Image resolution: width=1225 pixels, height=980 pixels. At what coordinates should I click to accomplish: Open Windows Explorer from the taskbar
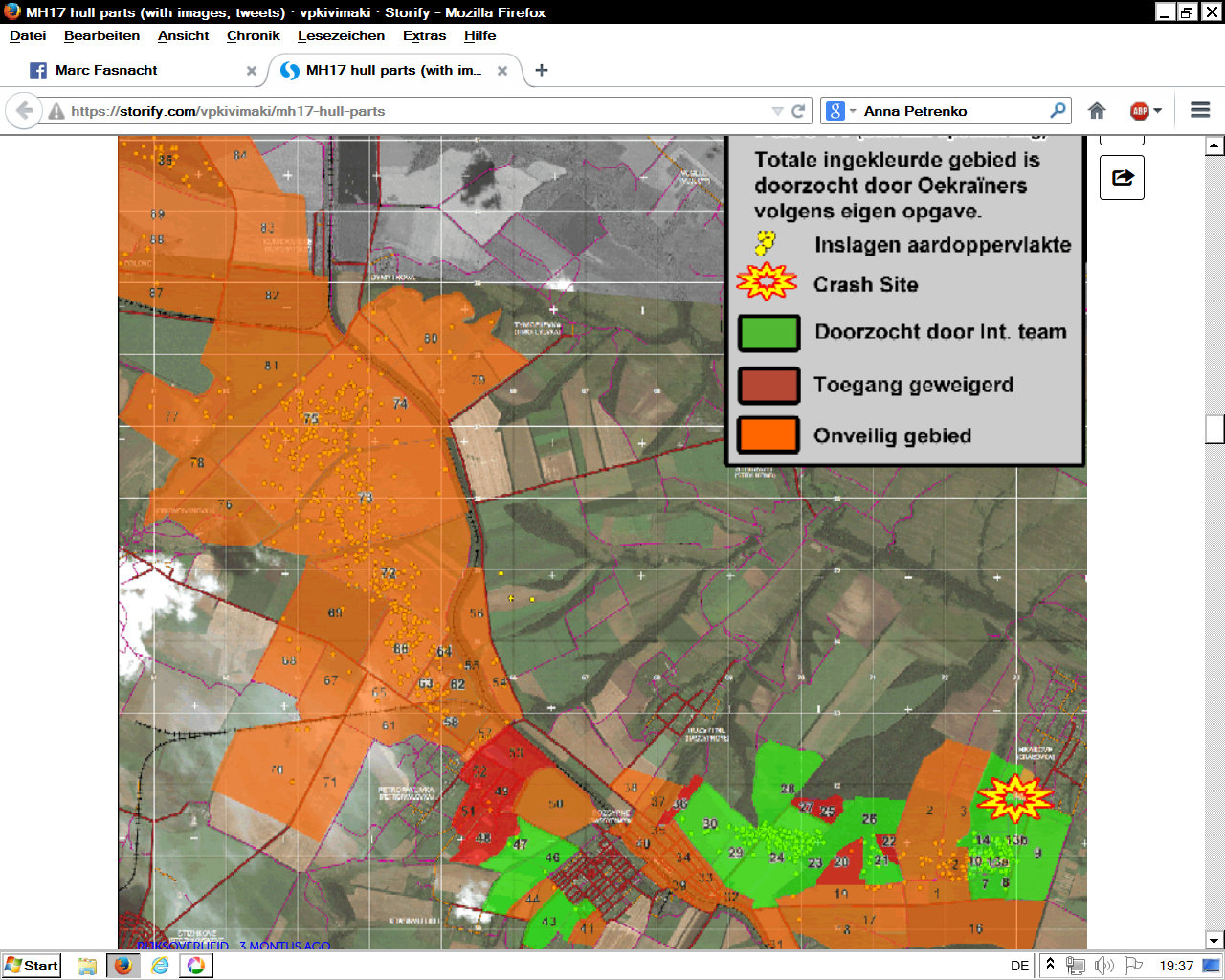click(87, 966)
